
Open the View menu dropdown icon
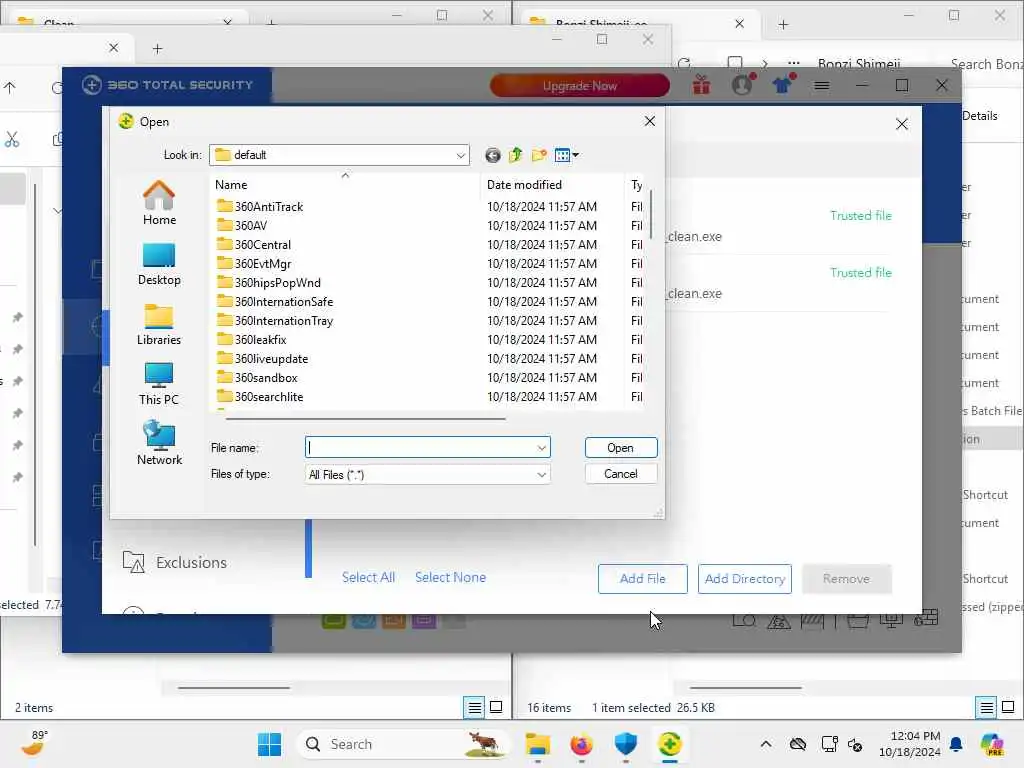coord(566,155)
